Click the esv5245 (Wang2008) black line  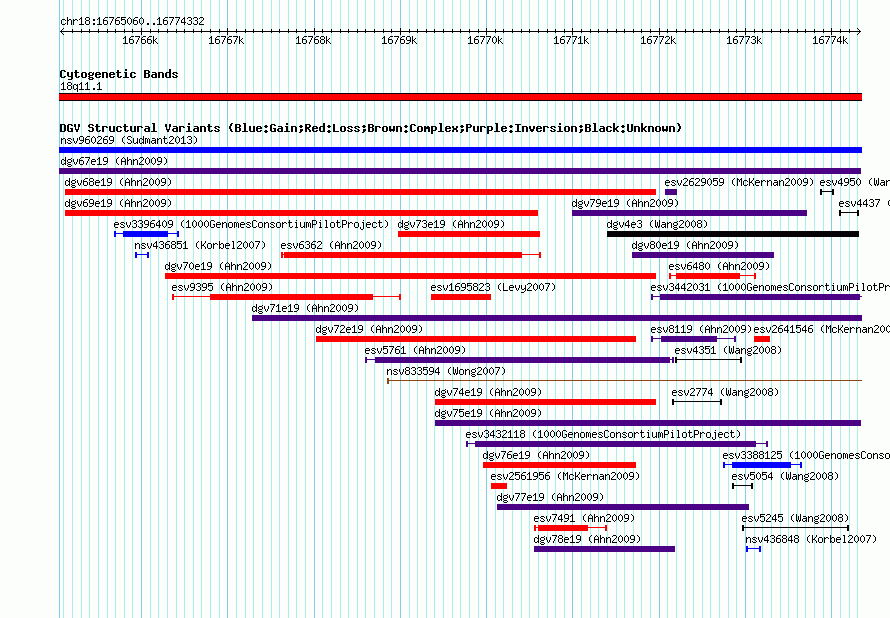tap(795, 528)
